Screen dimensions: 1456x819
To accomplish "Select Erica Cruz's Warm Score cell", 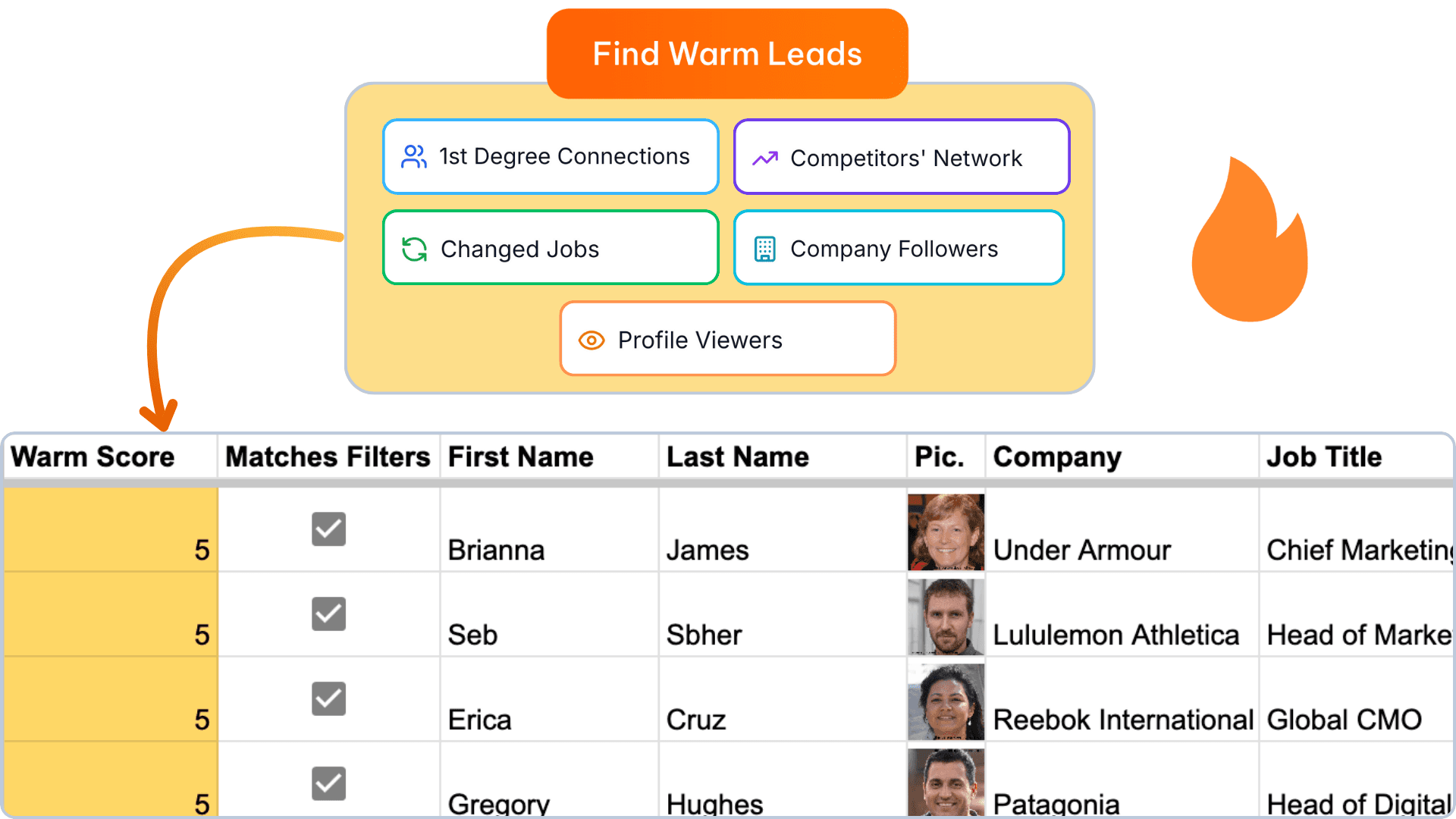I will [x=110, y=698].
